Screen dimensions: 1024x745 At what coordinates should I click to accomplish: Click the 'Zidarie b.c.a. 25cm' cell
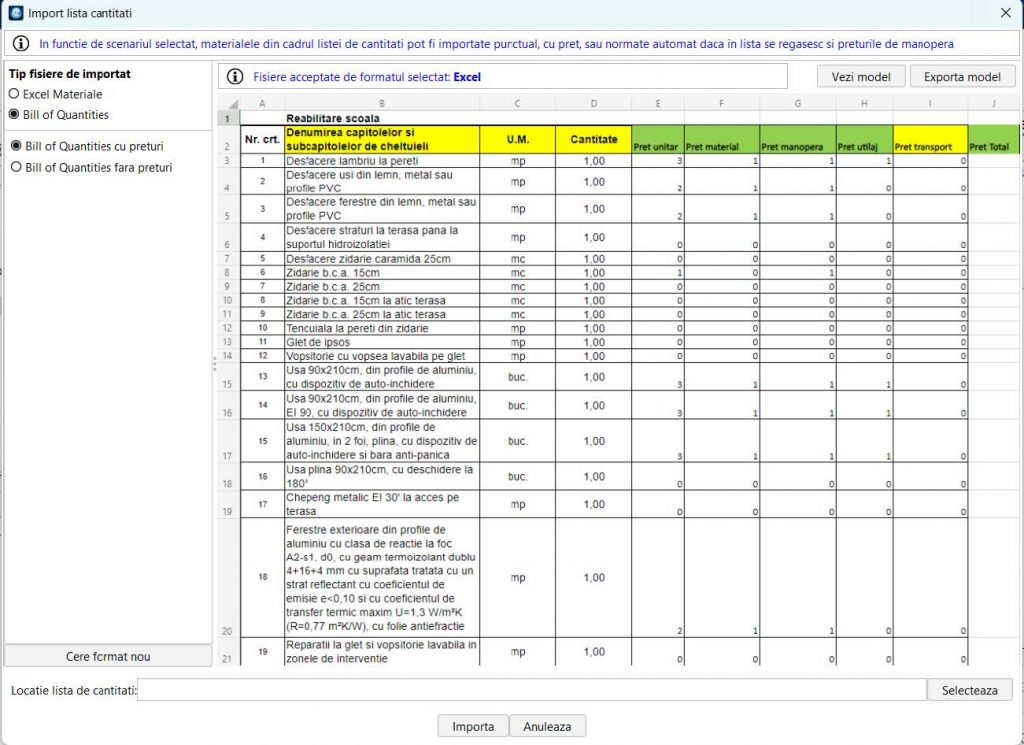coord(382,286)
